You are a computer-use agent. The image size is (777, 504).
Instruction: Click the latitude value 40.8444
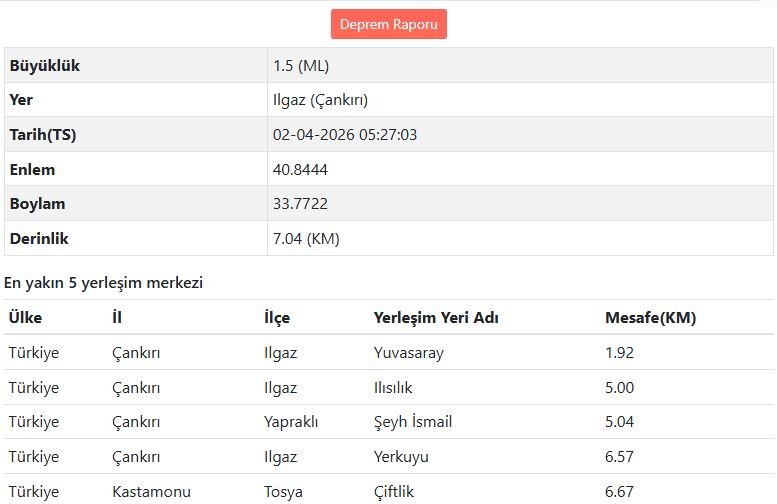(300, 169)
